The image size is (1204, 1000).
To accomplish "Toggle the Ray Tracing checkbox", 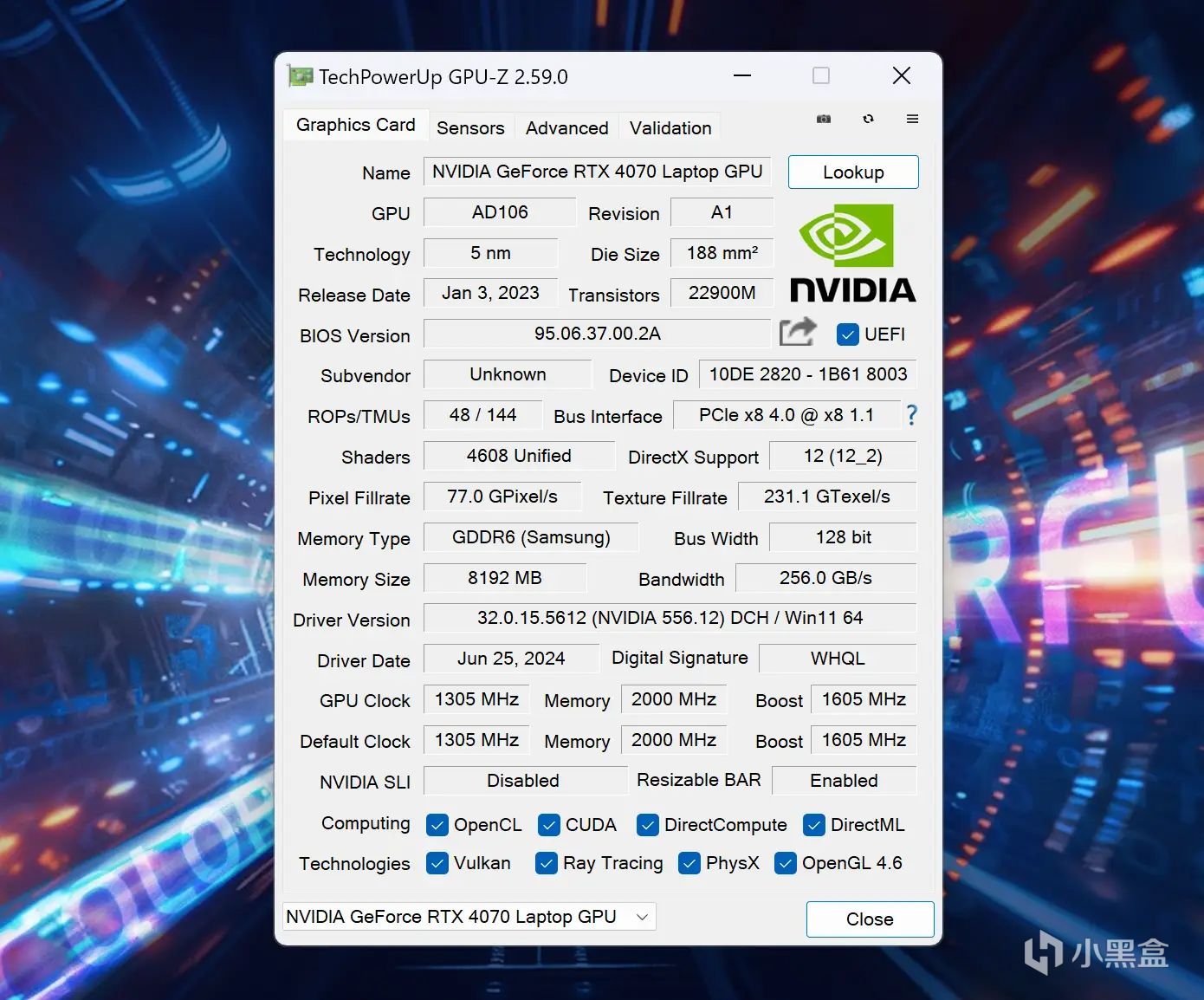I will pyautogui.click(x=547, y=863).
